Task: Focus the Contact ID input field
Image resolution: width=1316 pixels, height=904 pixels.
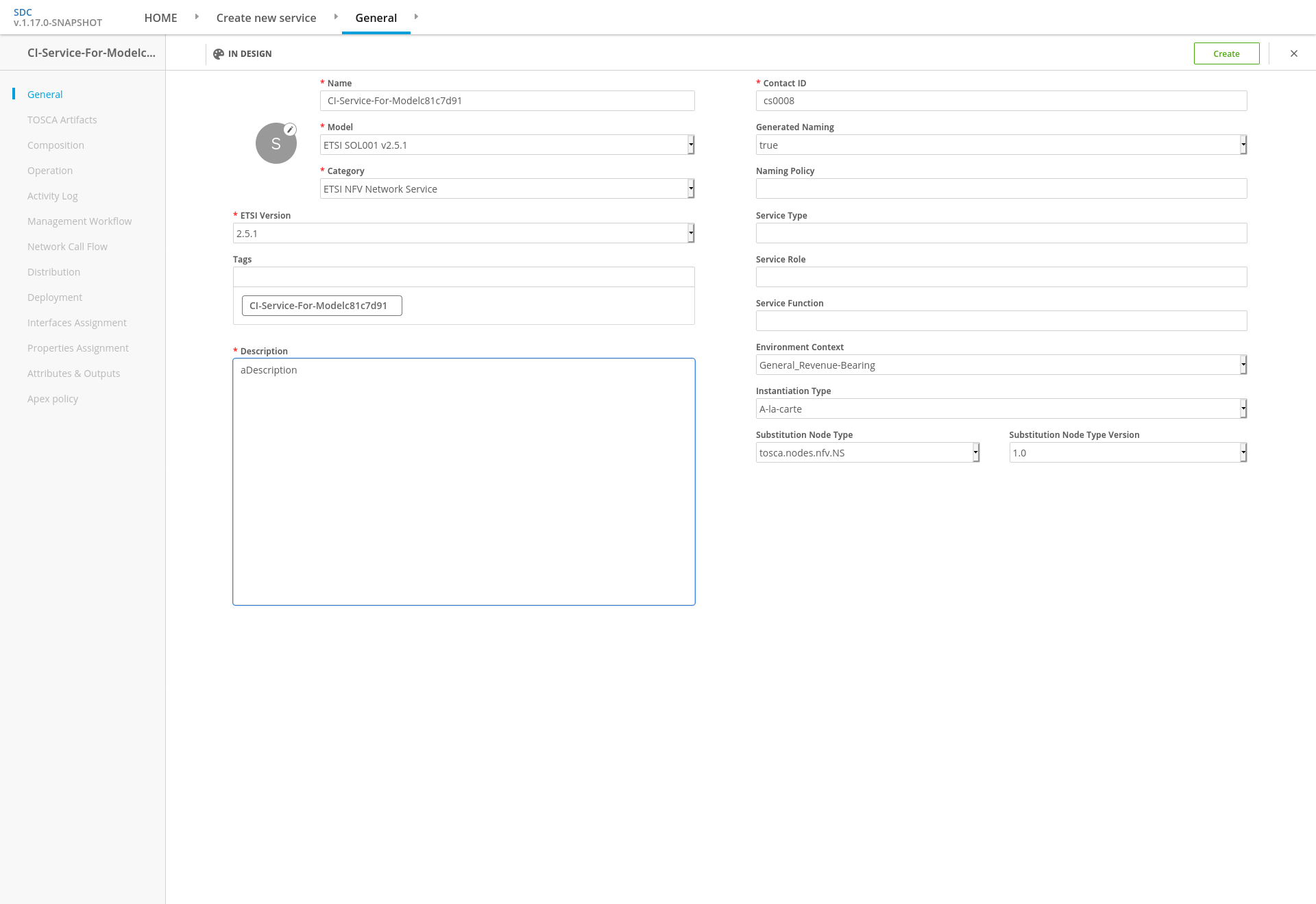Action: coord(1001,101)
